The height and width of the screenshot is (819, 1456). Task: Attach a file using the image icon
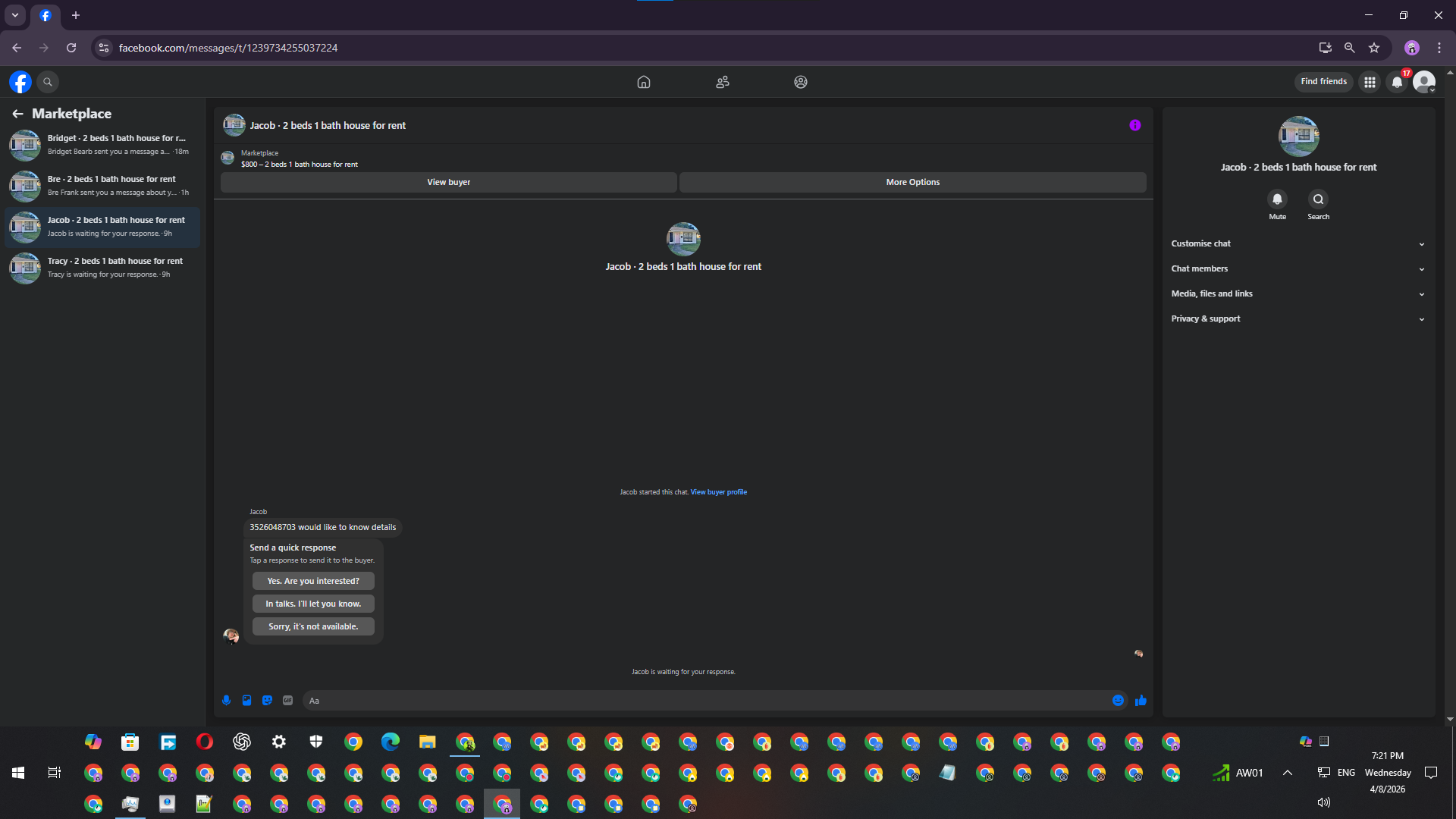[x=246, y=701]
